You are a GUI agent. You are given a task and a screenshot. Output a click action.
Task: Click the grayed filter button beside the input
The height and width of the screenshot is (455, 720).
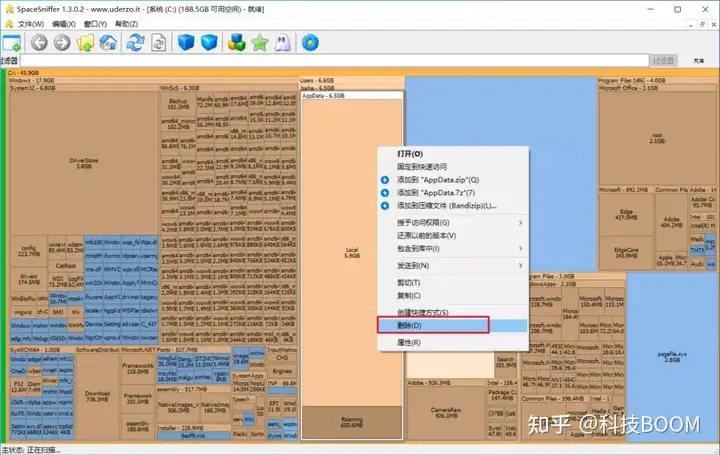(663, 60)
